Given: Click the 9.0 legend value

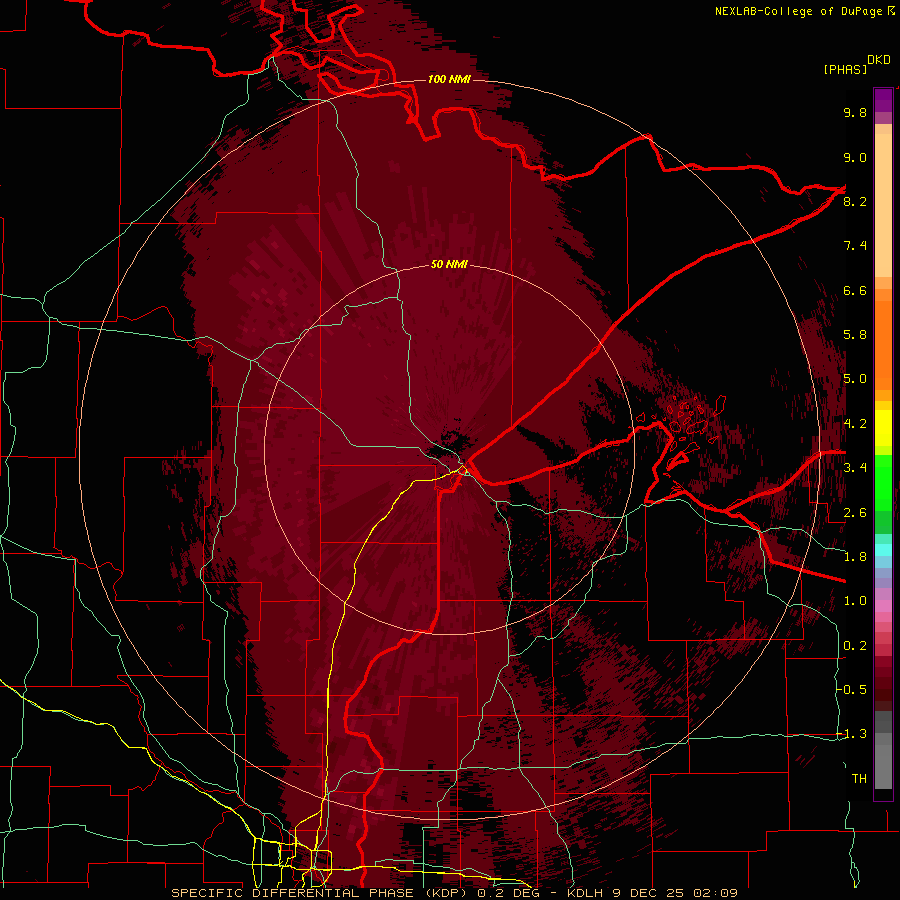Looking at the screenshot, I should click(855, 157).
